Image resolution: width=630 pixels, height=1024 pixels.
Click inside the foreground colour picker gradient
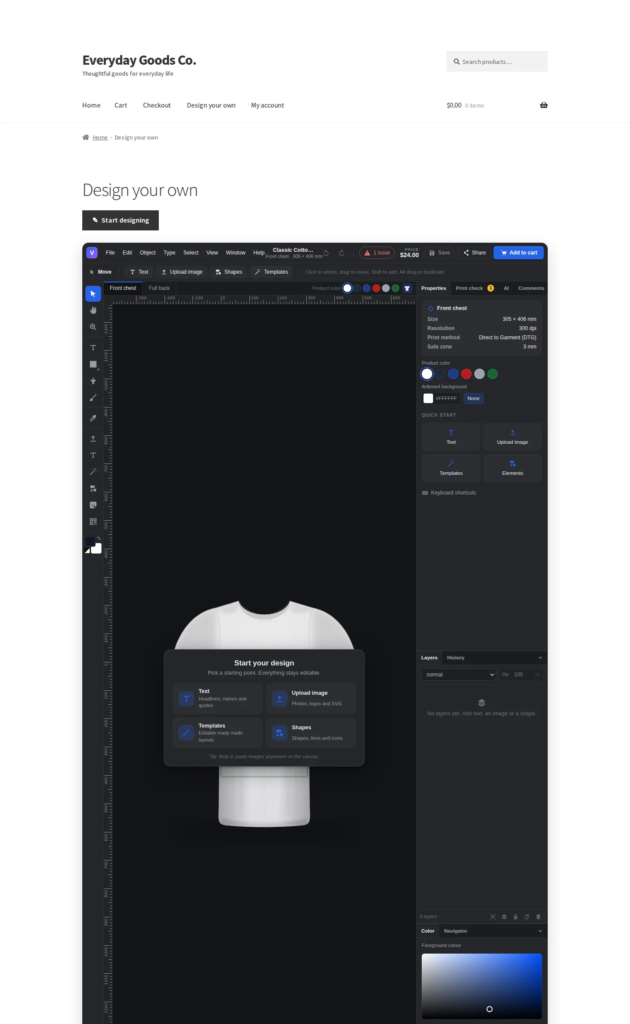point(482,985)
